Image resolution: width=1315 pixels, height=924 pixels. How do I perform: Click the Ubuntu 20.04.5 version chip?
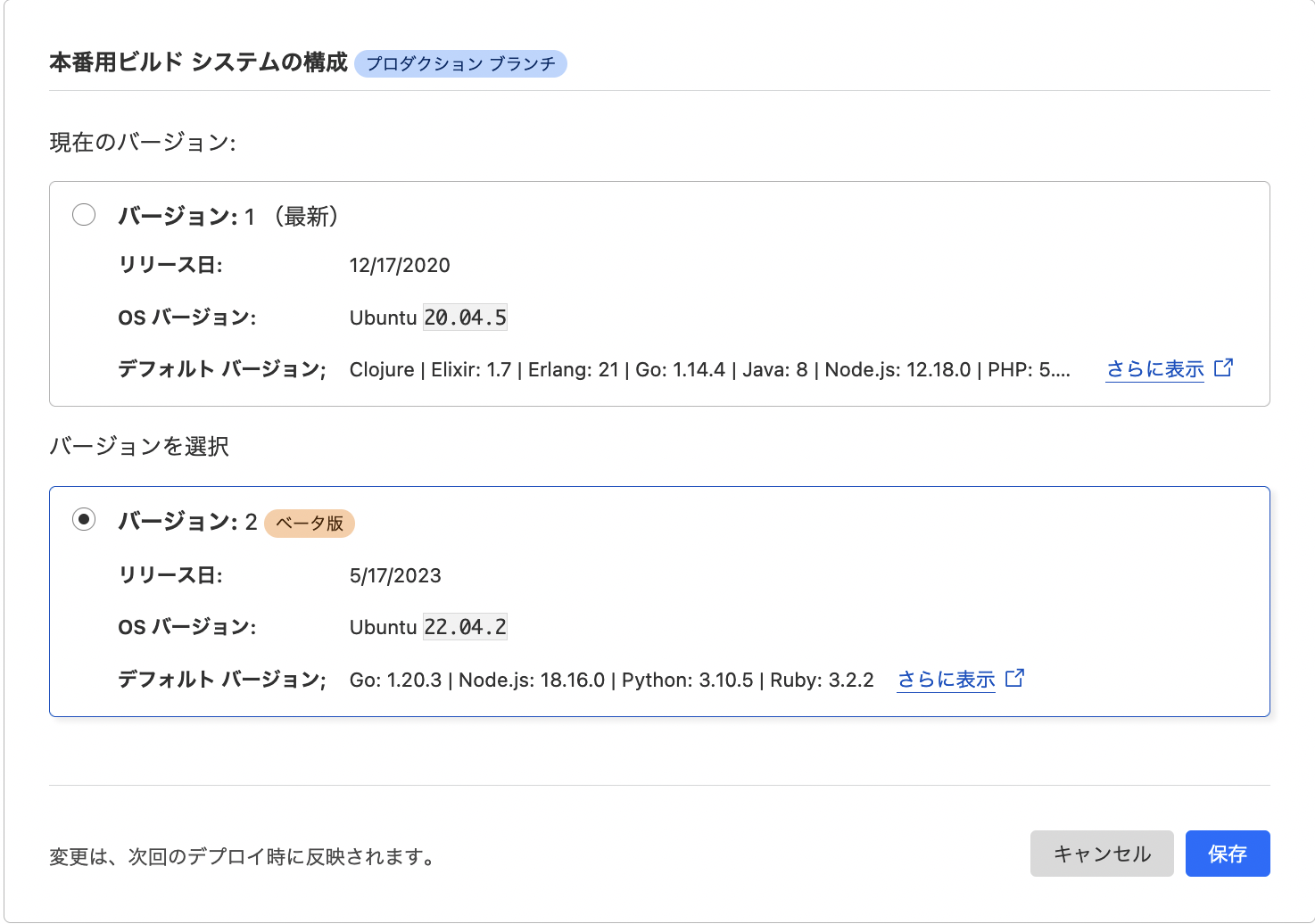pyautogui.click(x=465, y=317)
